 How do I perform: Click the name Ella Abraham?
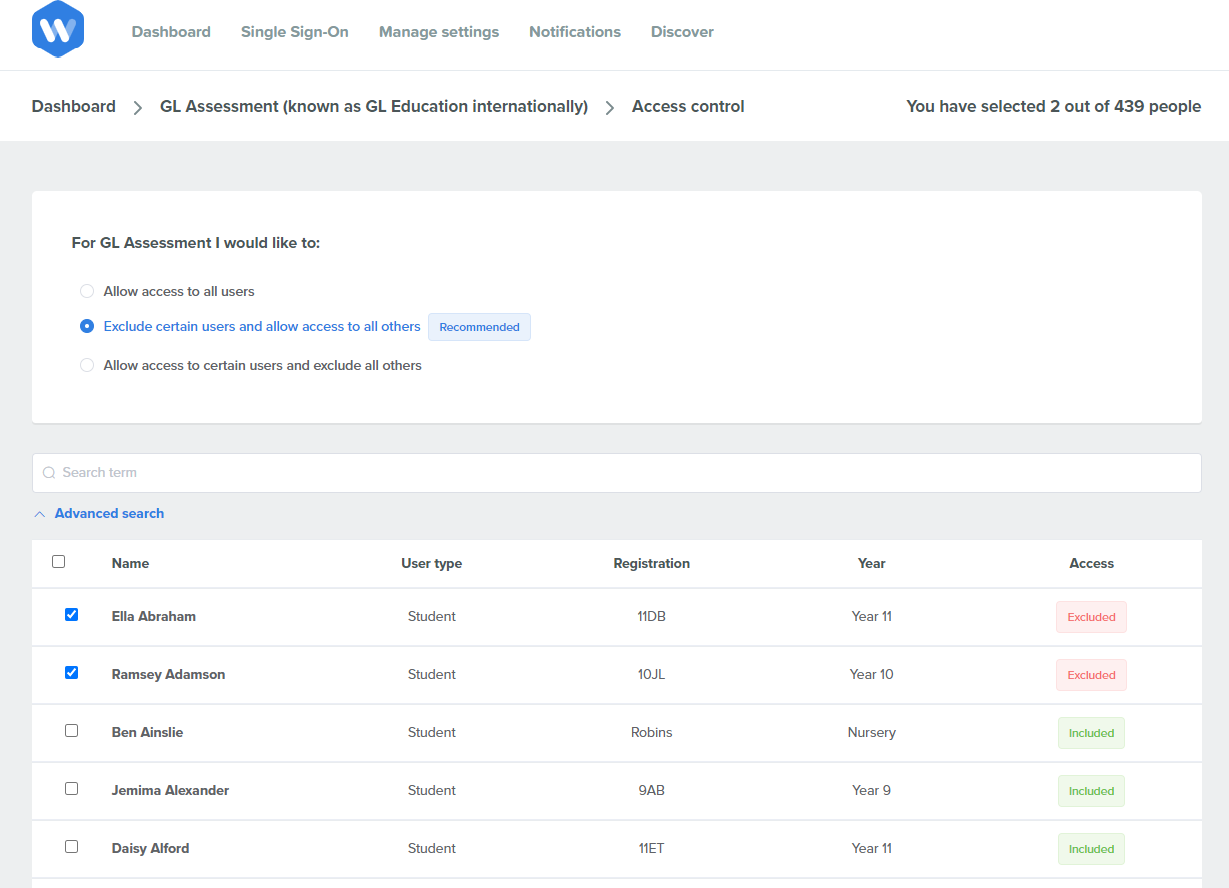click(x=154, y=616)
